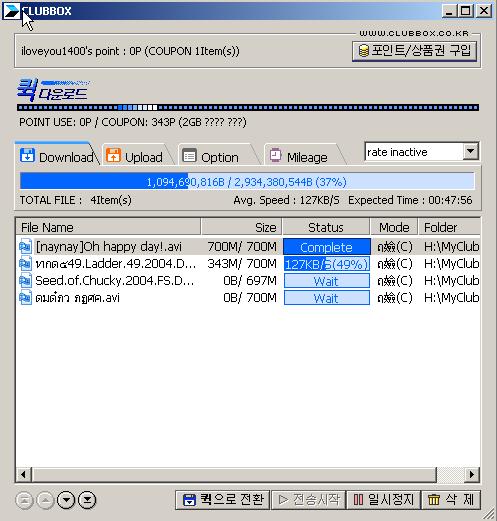Click the rate inactive combo box field
The width and height of the screenshot is (497, 521).
click(421, 152)
